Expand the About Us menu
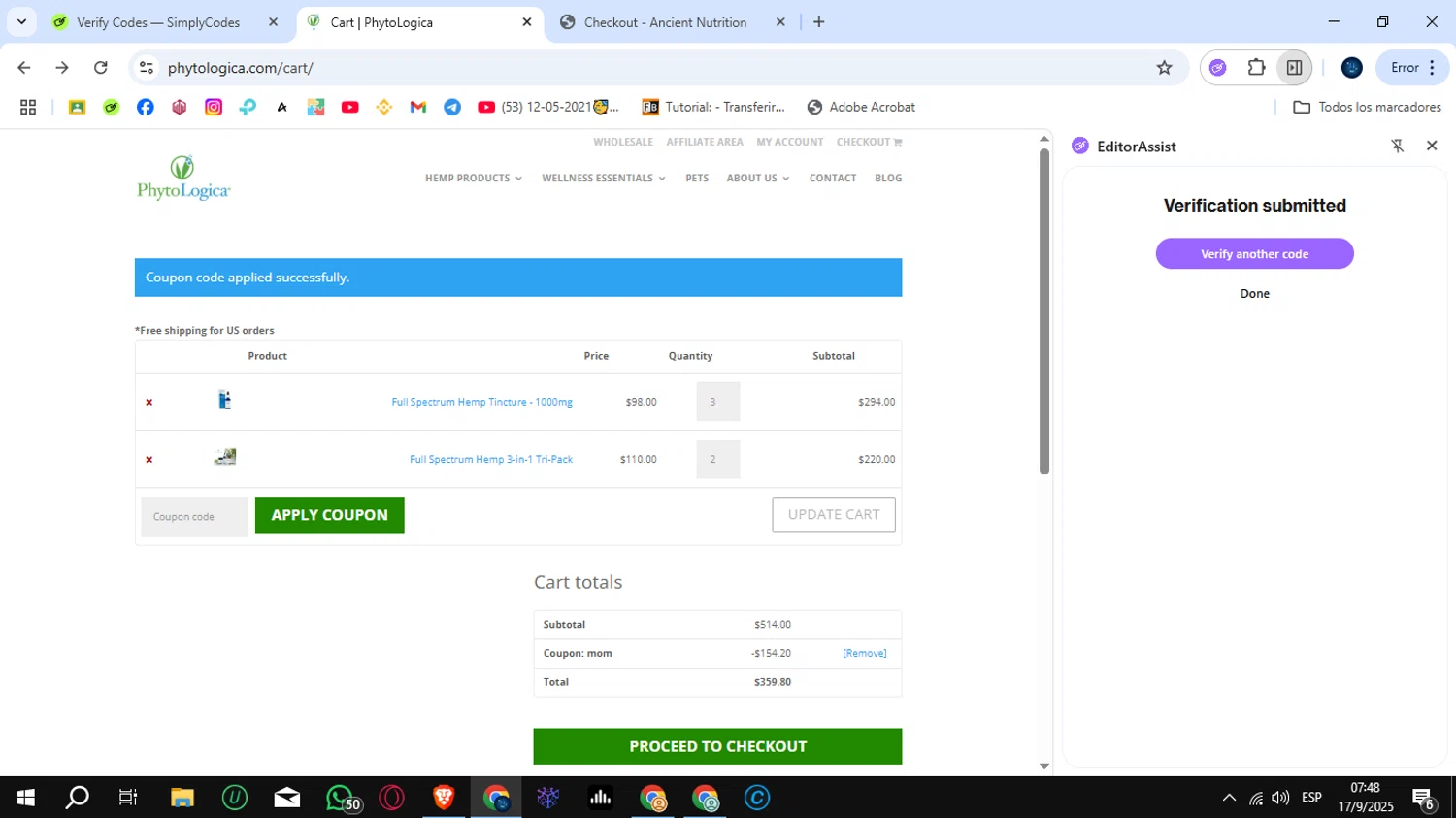The width and height of the screenshot is (1456, 818). coord(758,179)
